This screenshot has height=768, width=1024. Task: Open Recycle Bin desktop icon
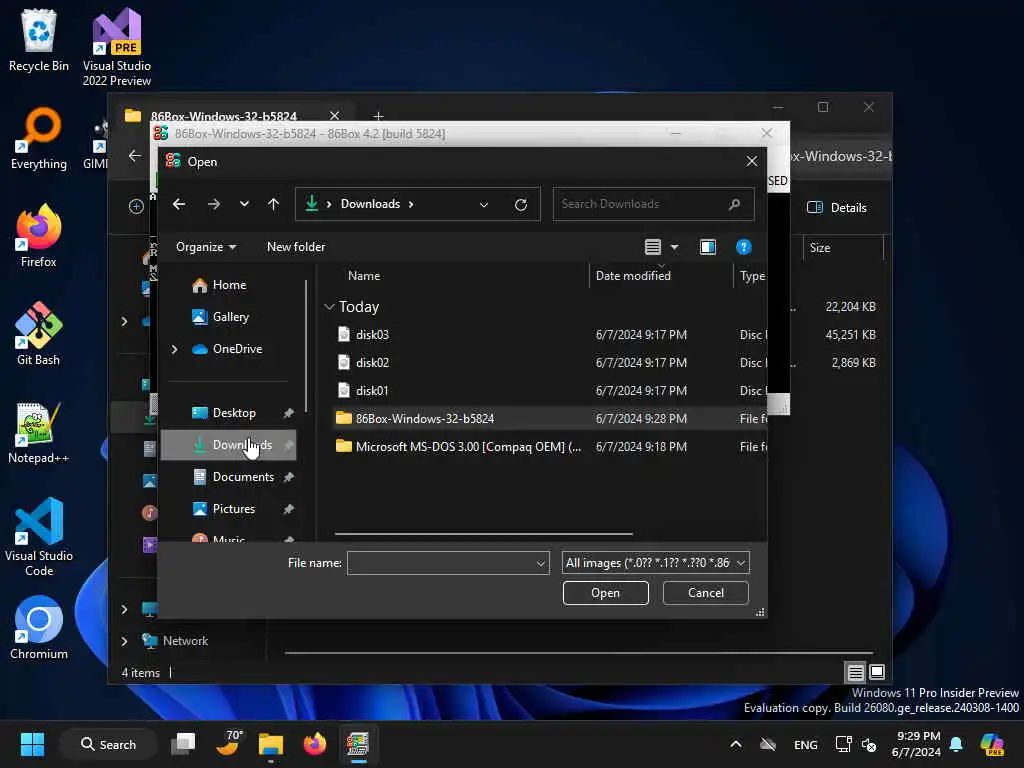[x=39, y=40]
